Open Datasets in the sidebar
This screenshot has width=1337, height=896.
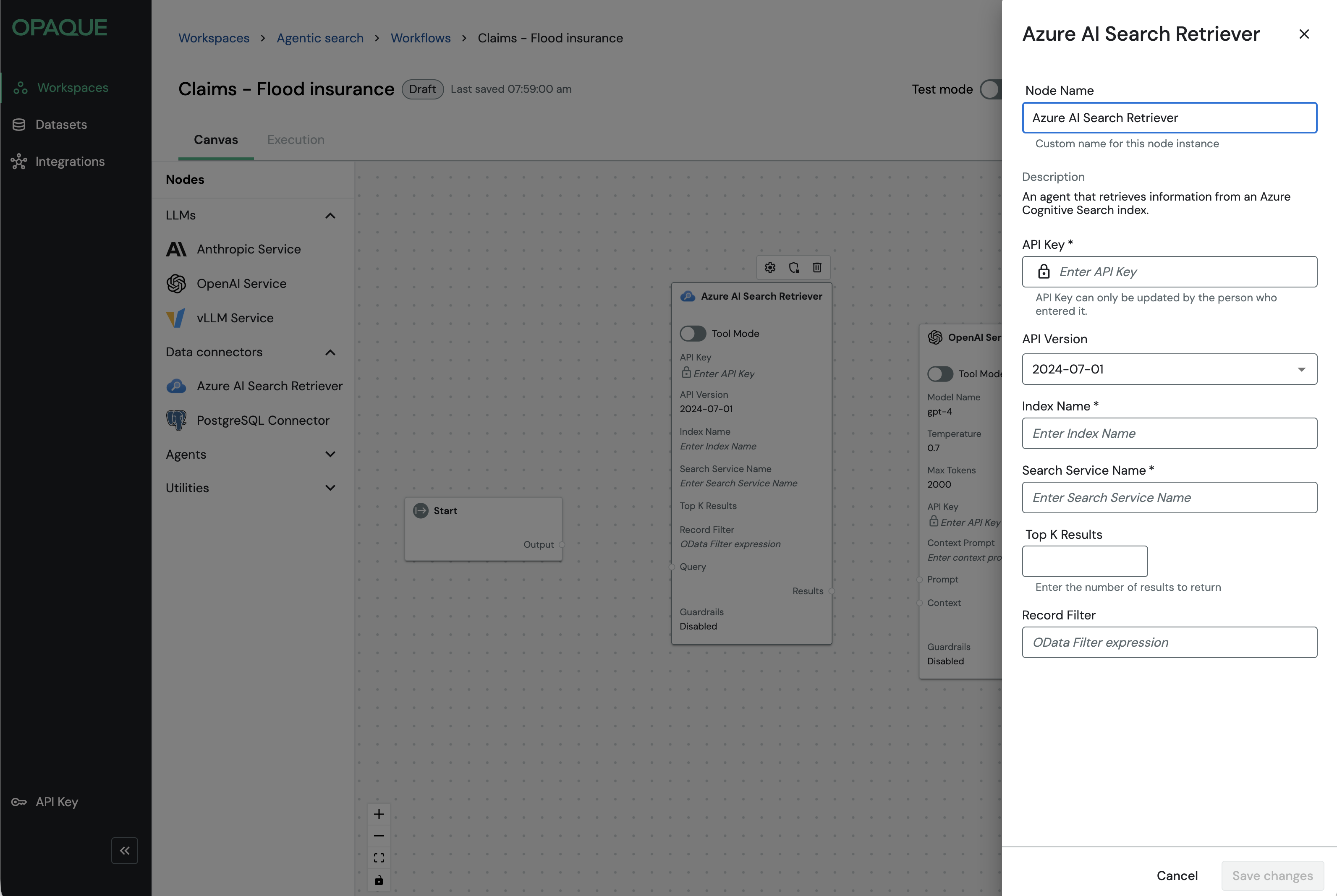click(60, 125)
